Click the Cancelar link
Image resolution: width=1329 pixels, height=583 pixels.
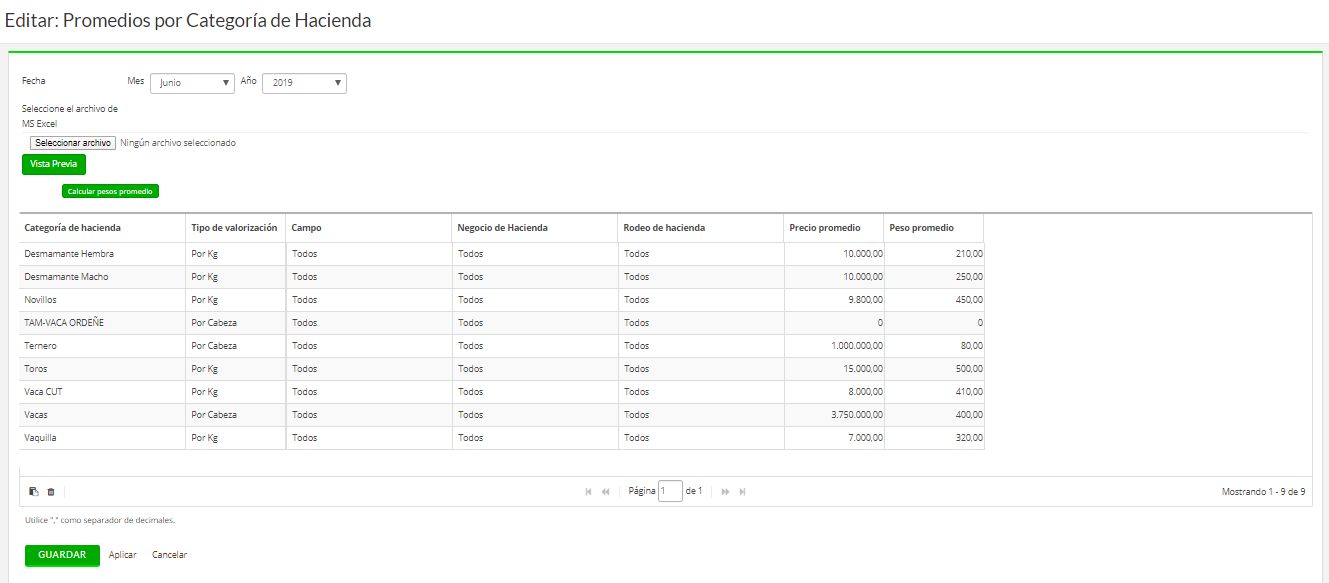[x=169, y=555]
